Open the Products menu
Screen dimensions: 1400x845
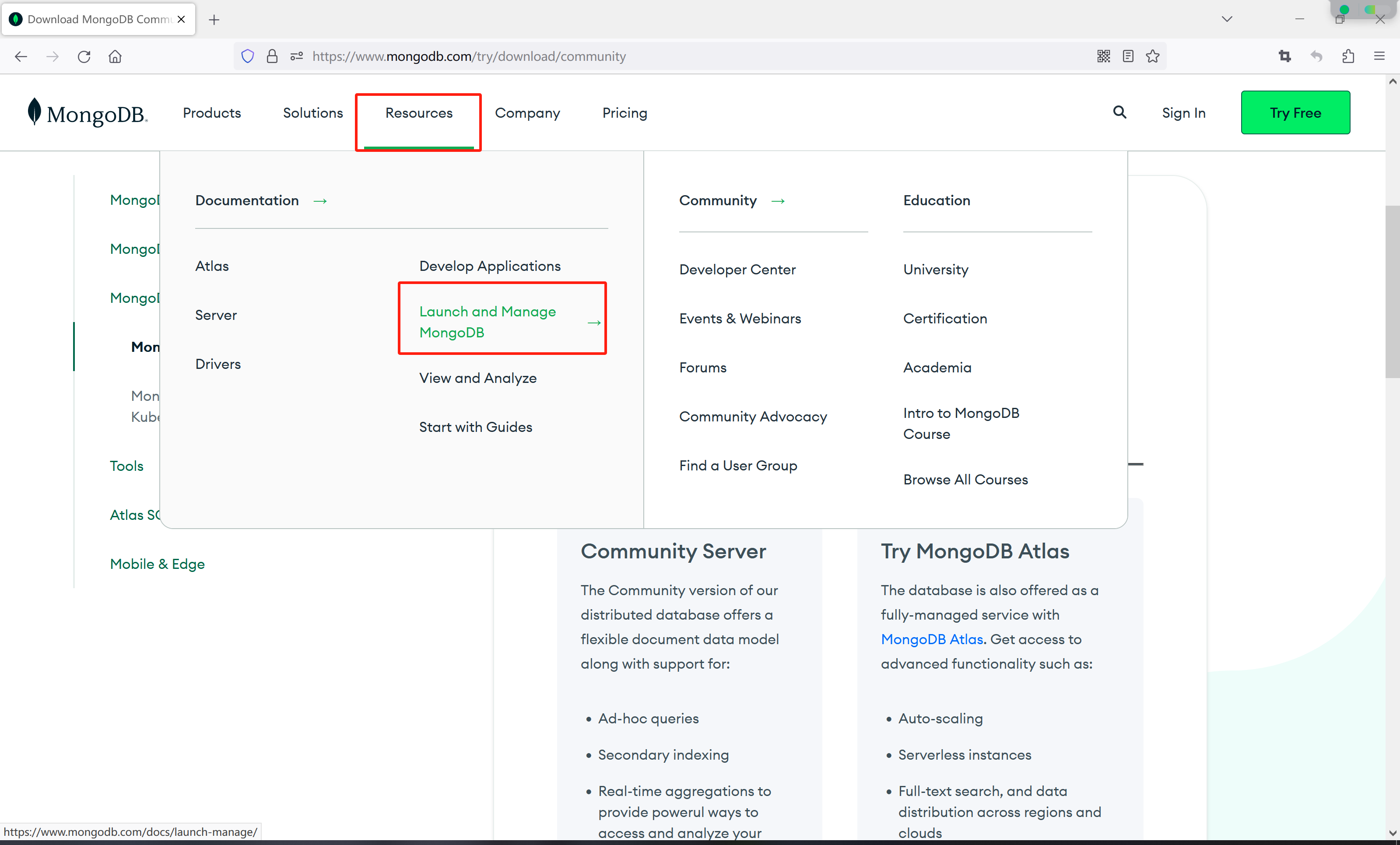[x=212, y=113]
